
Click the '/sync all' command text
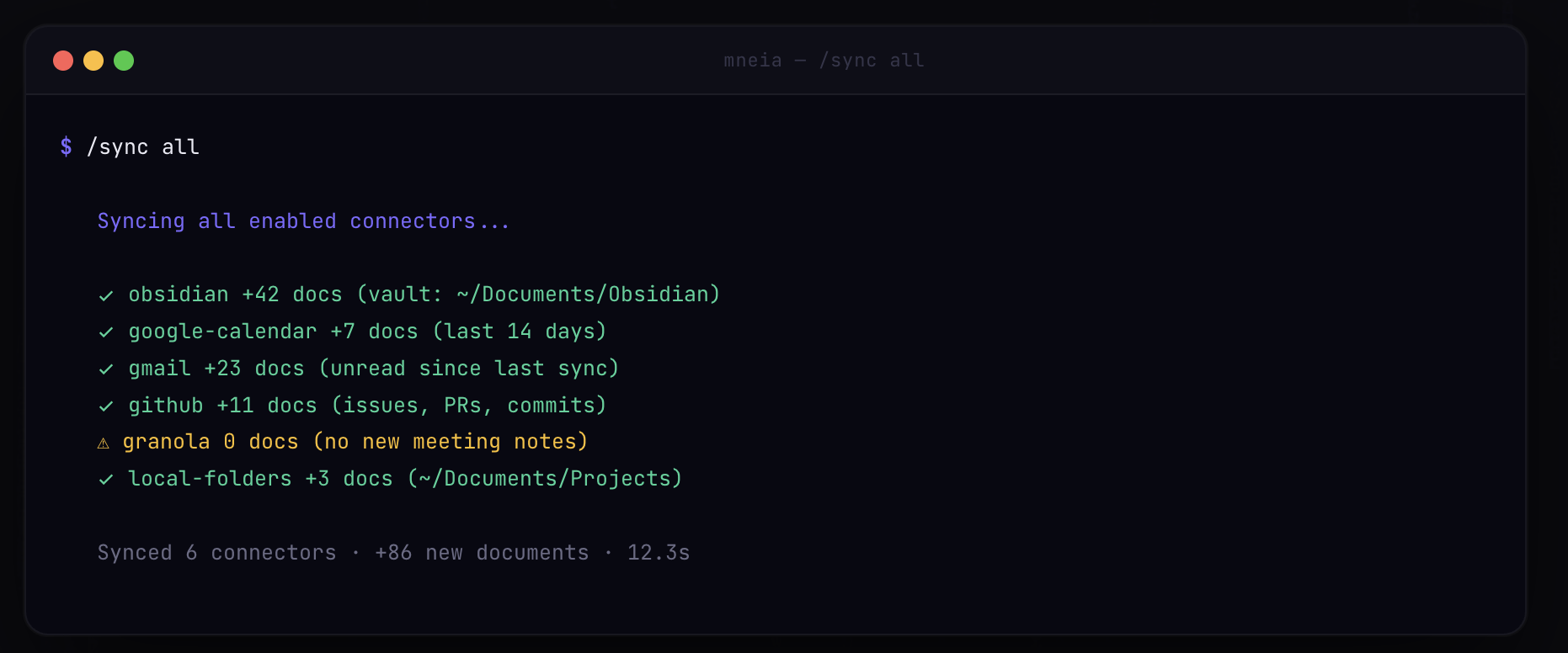point(143,147)
